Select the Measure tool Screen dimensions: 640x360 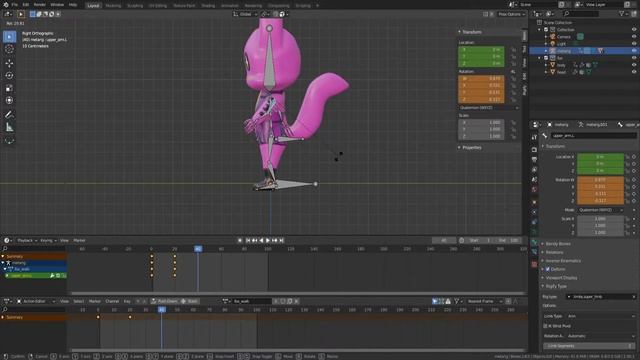pos(9,127)
